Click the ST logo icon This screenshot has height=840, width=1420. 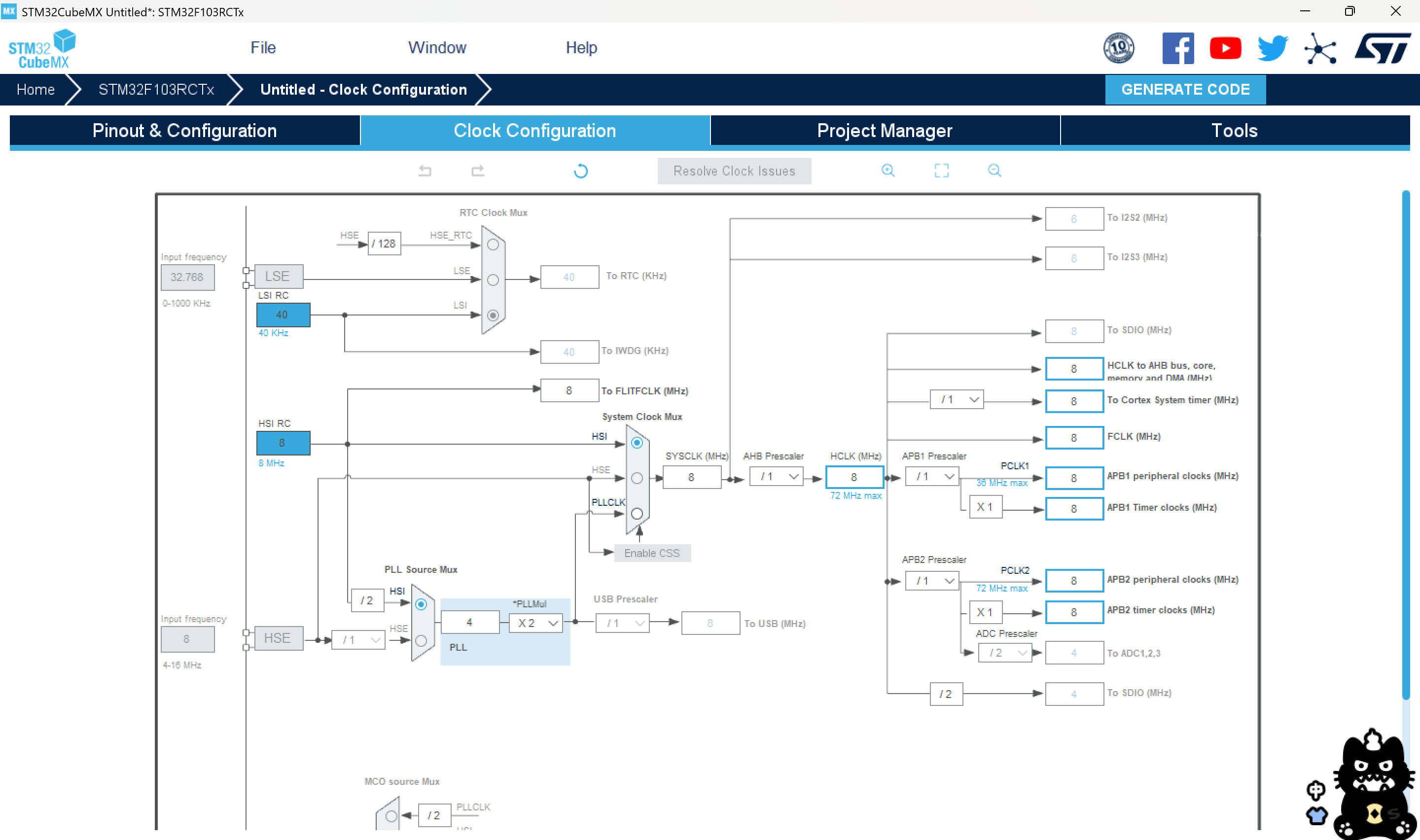[x=1382, y=48]
